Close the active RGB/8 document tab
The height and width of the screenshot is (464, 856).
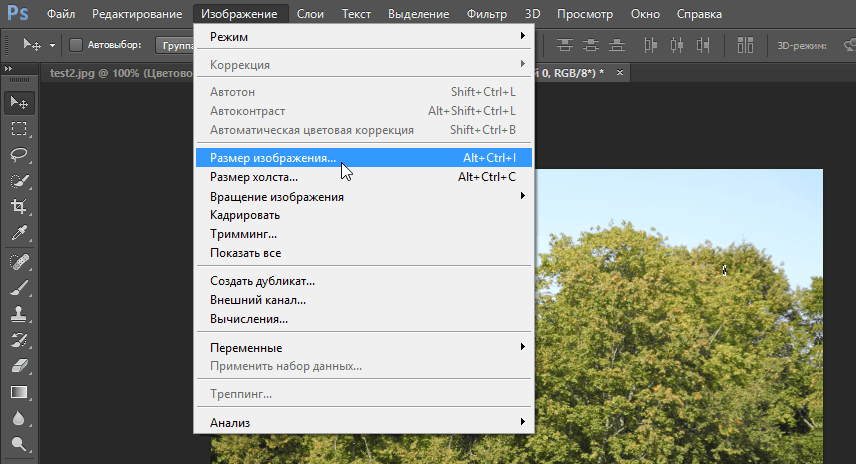(x=620, y=74)
